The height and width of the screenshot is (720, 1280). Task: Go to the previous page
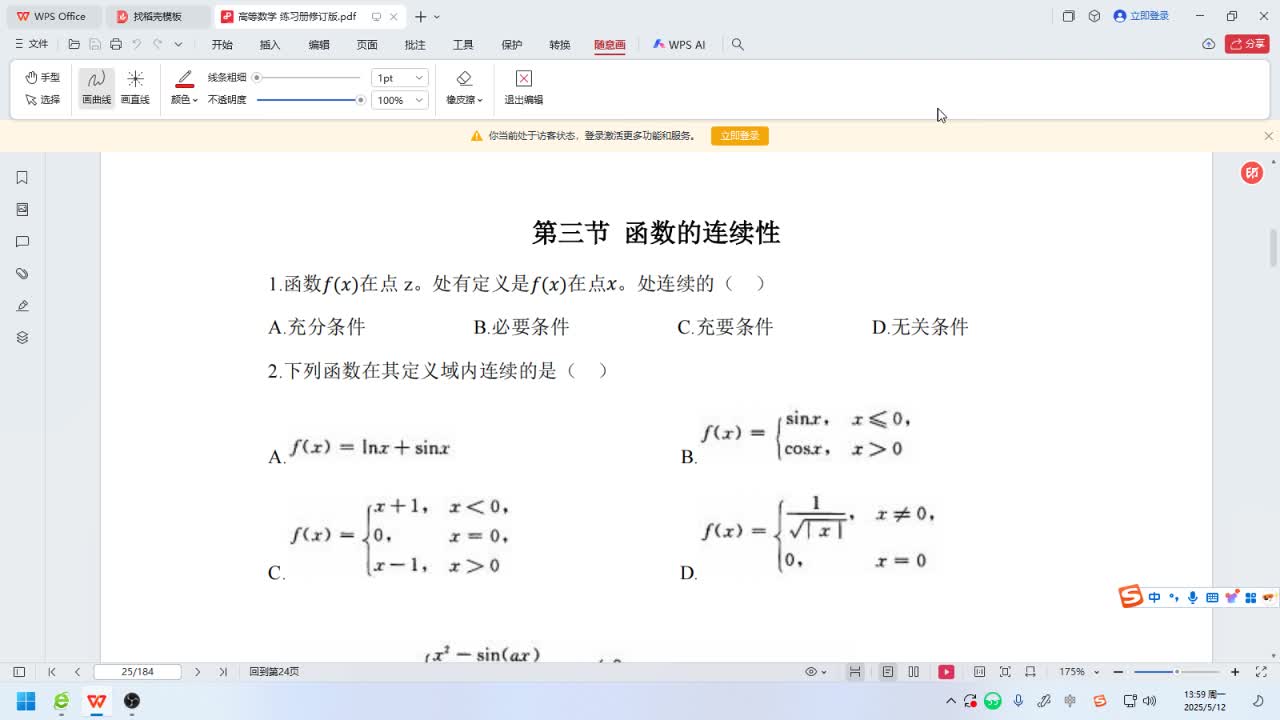pyautogui.click(x=77, y=672)
